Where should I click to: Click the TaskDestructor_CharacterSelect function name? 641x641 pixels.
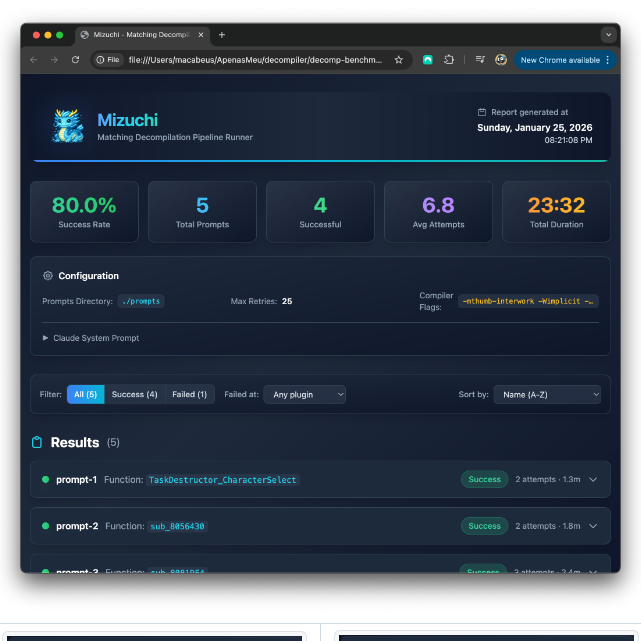222,480
